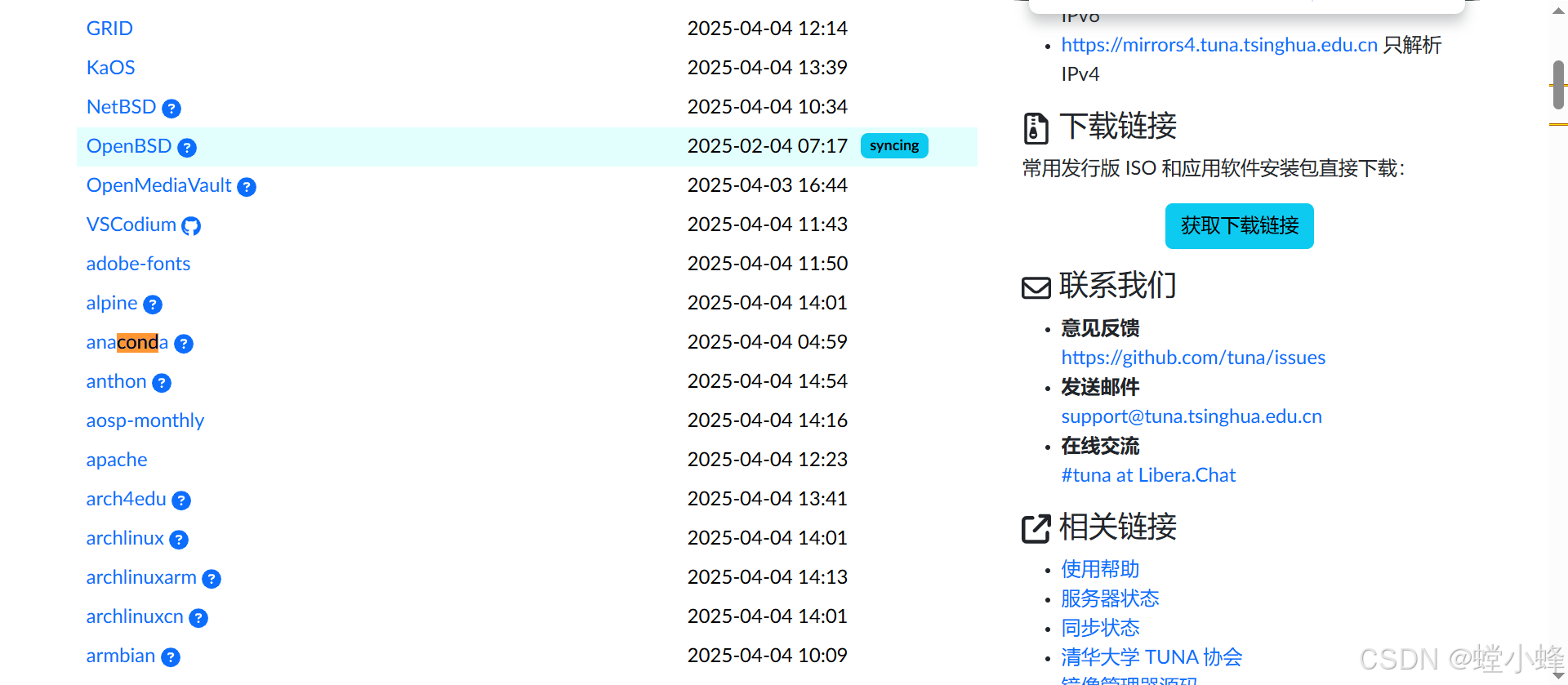
Task: Open the archlinuxarm help question-mark icon
Action: (x=212, y=578)
